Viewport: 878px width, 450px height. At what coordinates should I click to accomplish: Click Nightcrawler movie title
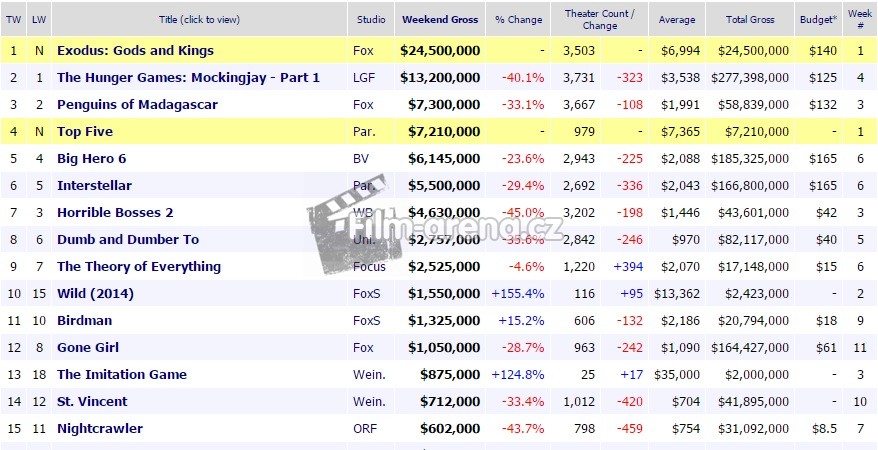[100, 428]
